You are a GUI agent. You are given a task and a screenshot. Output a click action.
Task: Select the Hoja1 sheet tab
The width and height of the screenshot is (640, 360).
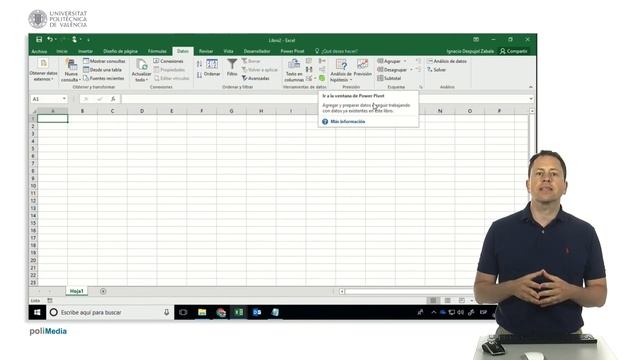pos(76,291)
